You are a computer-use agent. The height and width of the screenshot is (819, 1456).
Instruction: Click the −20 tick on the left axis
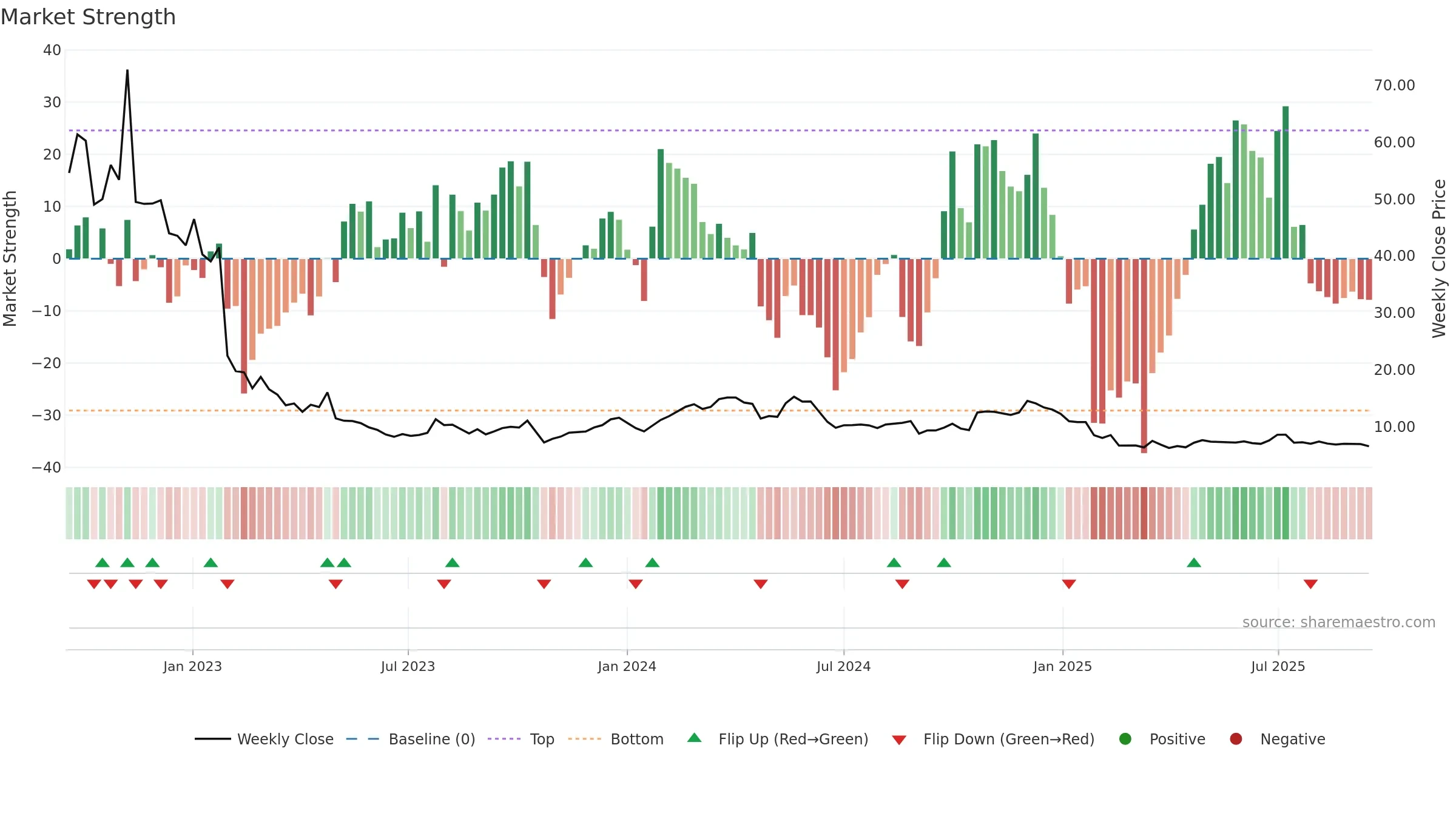click(x=47, y=363)
